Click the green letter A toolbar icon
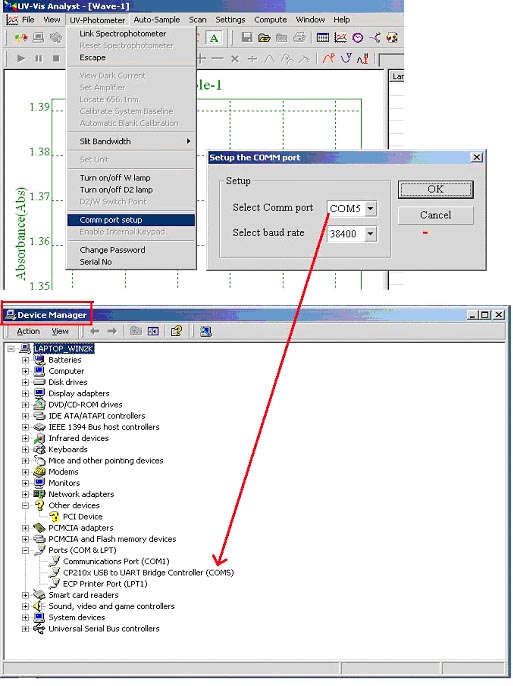This screenshot has height=686, width=513. pyautogui.click(x=214, y=38)
